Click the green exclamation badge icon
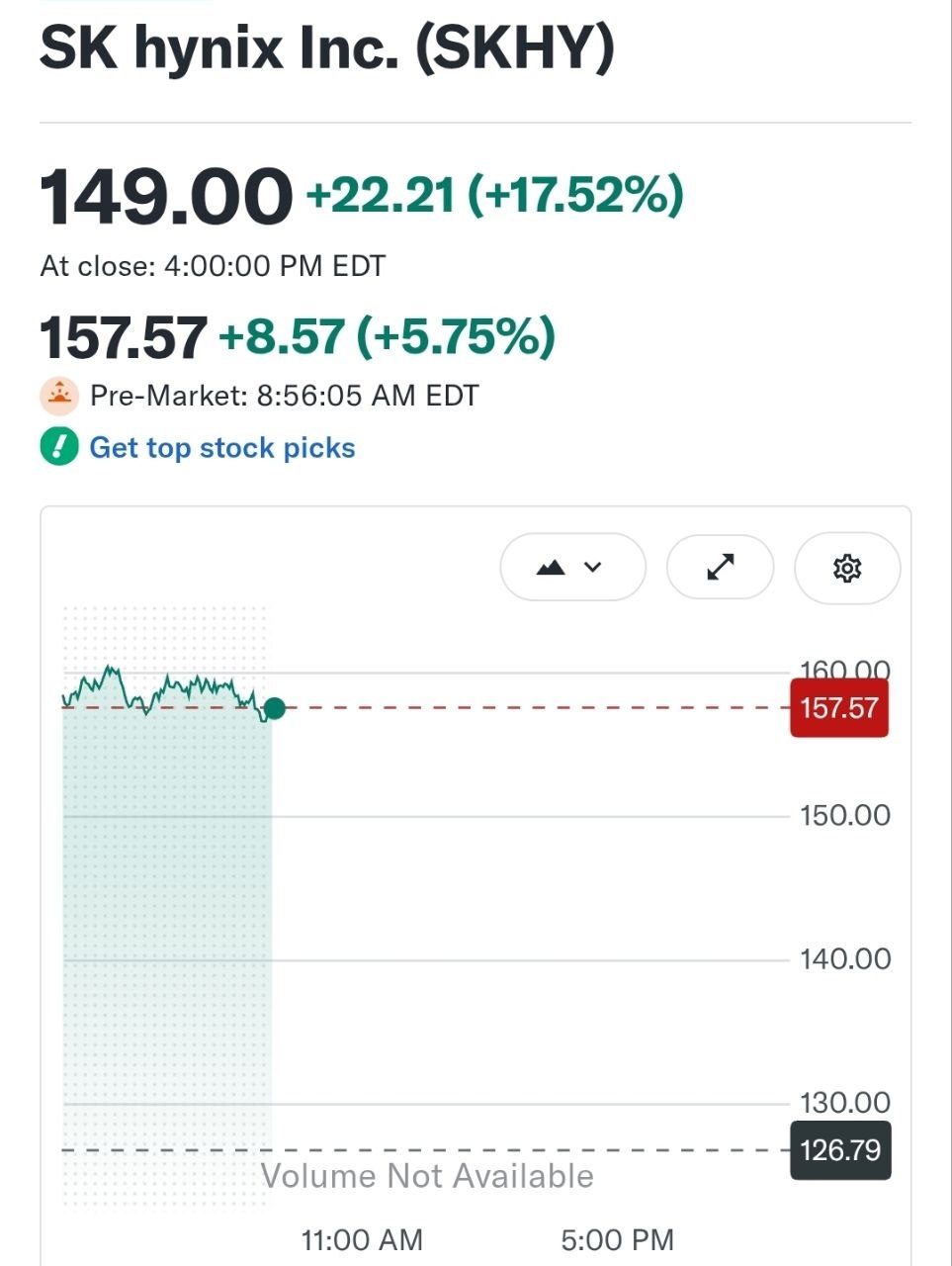952x1266 pixels. tap(59, 447)
